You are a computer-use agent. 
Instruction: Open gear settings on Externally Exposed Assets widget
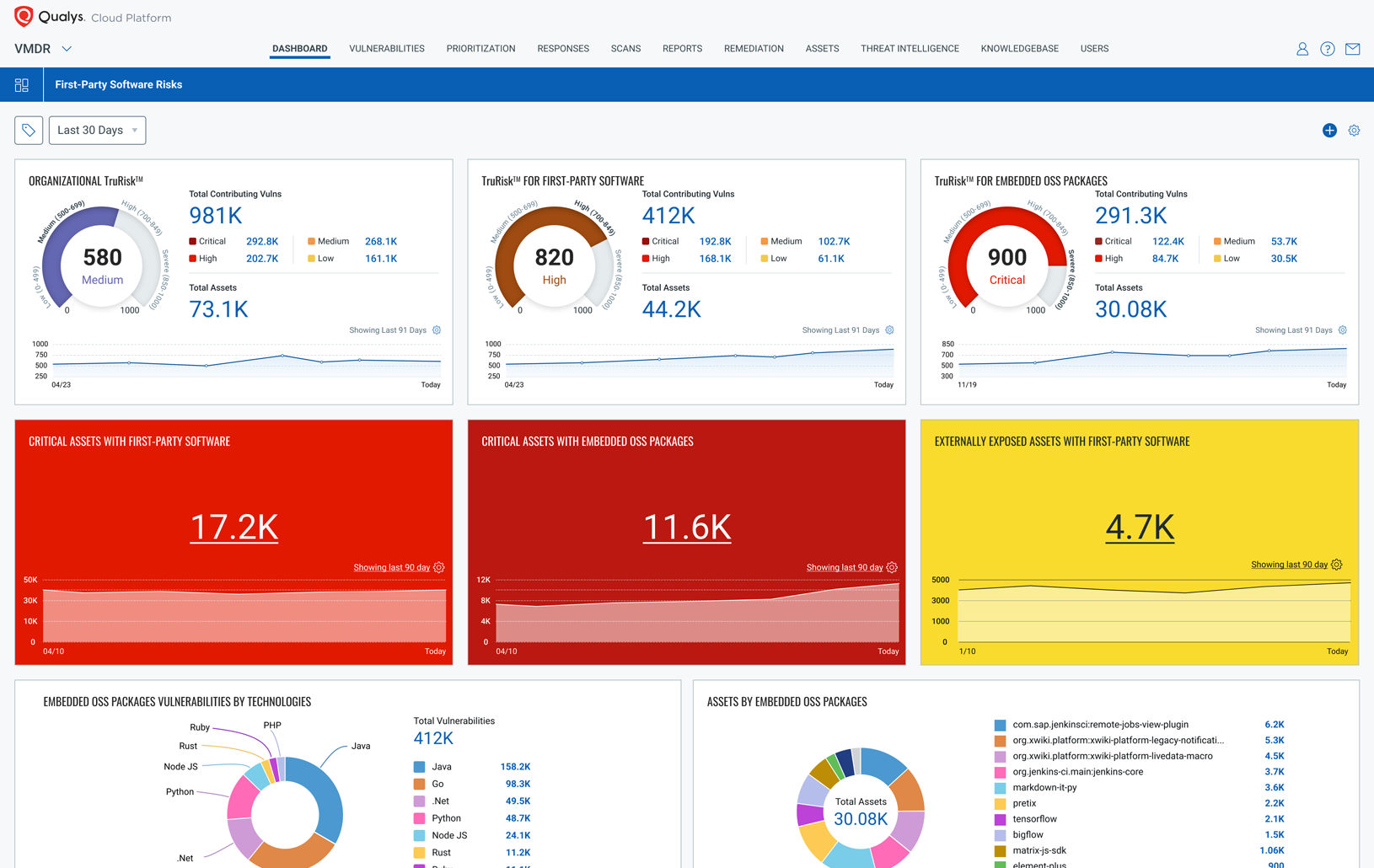pos(1336,565)
